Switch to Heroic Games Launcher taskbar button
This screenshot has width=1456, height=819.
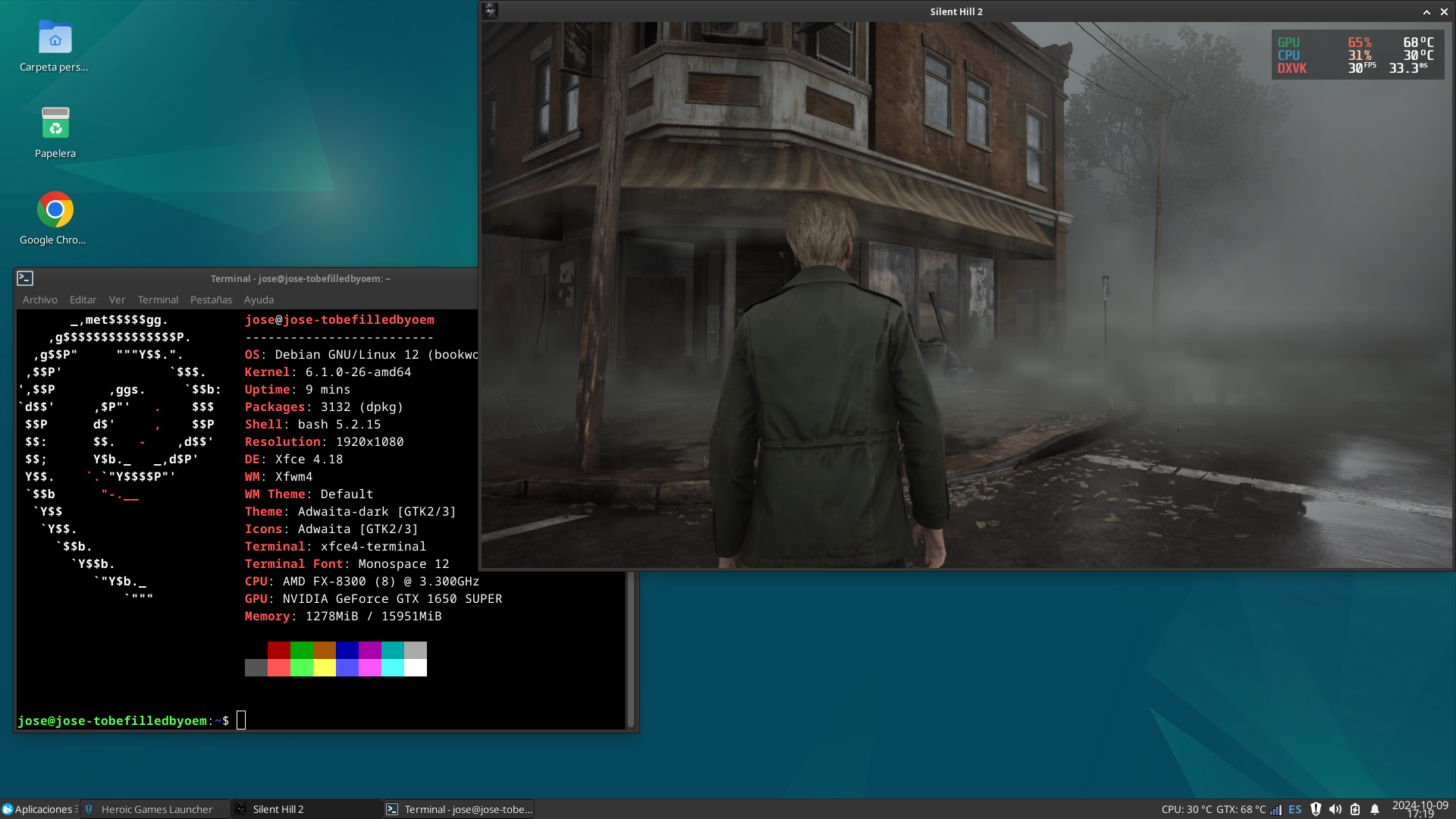[x=155, y=809]
